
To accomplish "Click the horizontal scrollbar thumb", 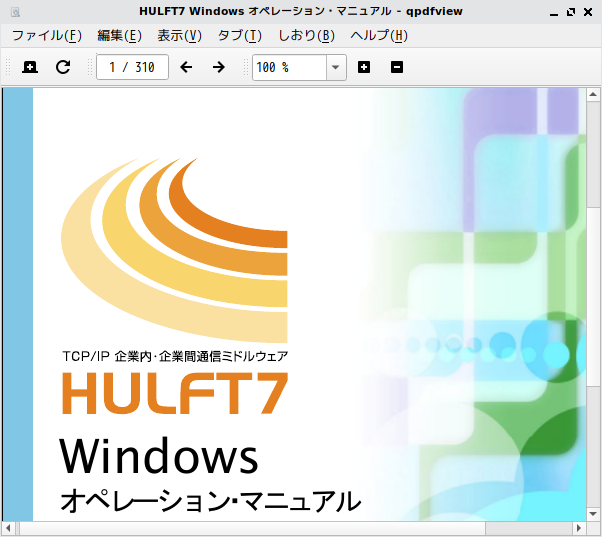I will coord(253,528).
